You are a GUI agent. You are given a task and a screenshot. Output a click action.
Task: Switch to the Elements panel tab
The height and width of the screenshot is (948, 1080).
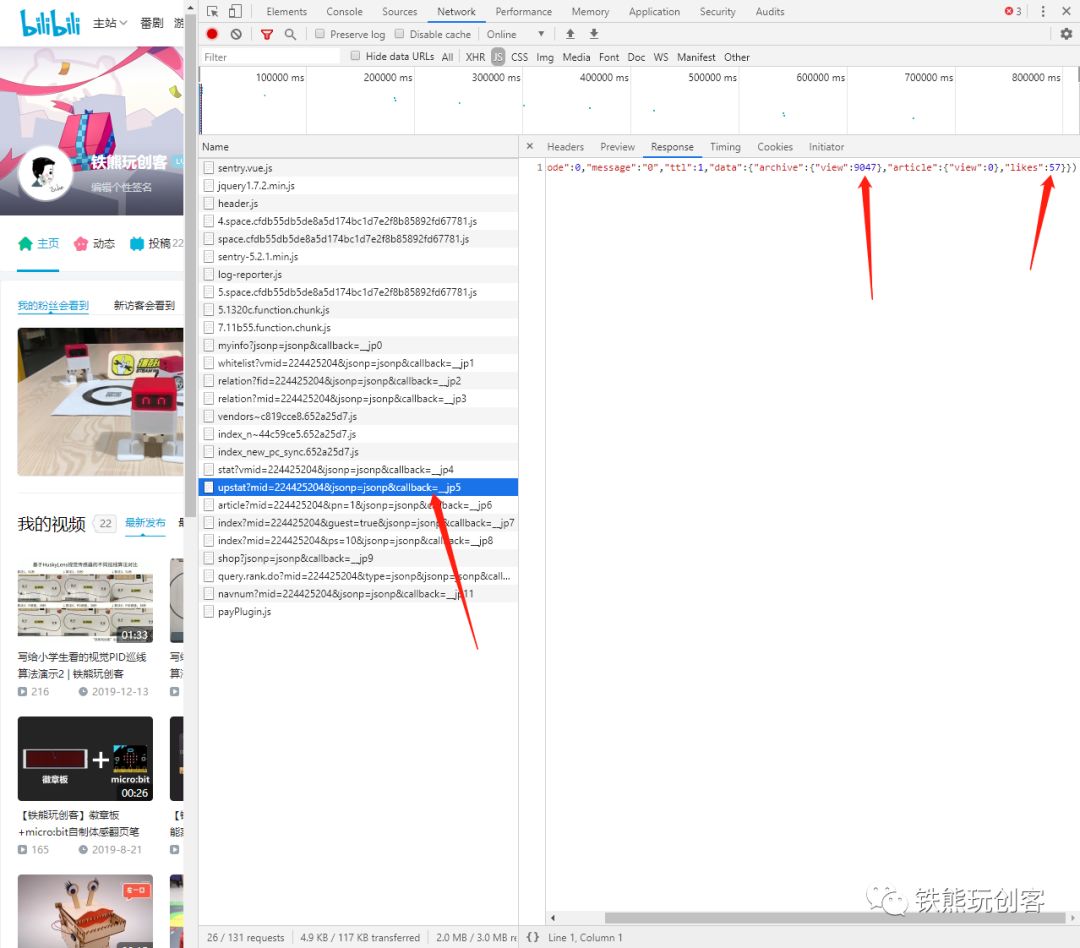[x=287, y=12]
